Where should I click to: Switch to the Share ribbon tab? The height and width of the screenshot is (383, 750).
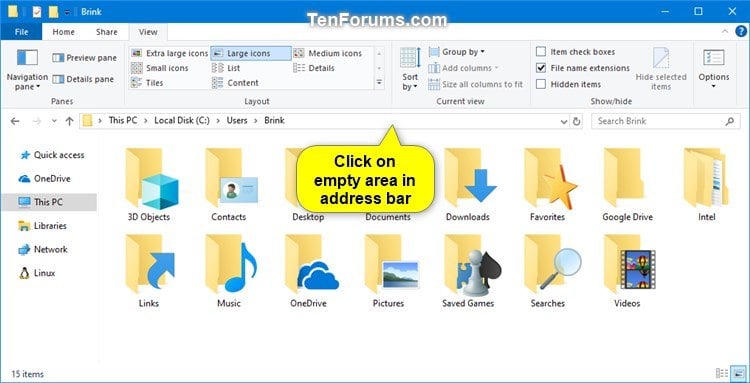click(x=106, y=32)
